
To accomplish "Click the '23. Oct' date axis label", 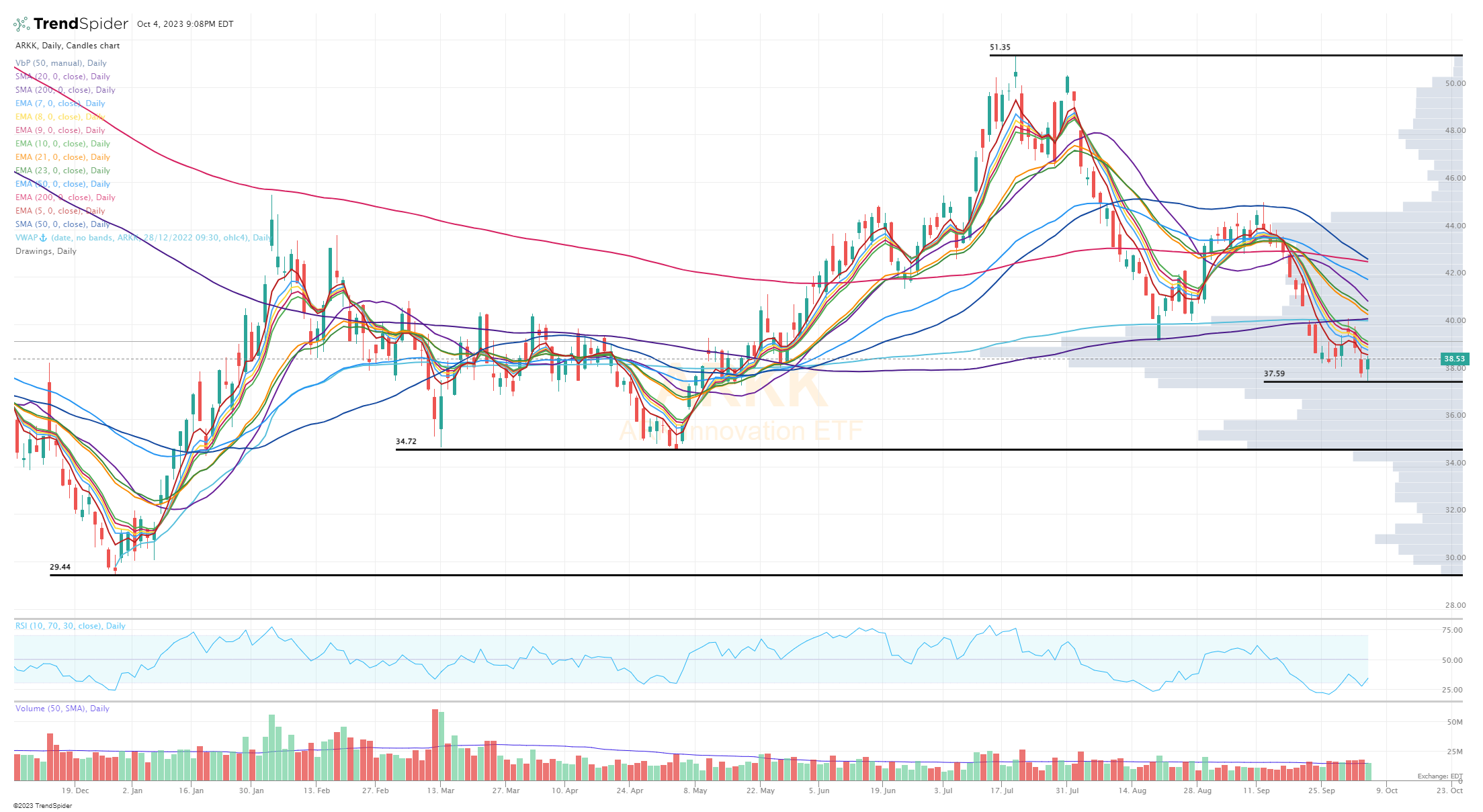I will [1450, 791].
